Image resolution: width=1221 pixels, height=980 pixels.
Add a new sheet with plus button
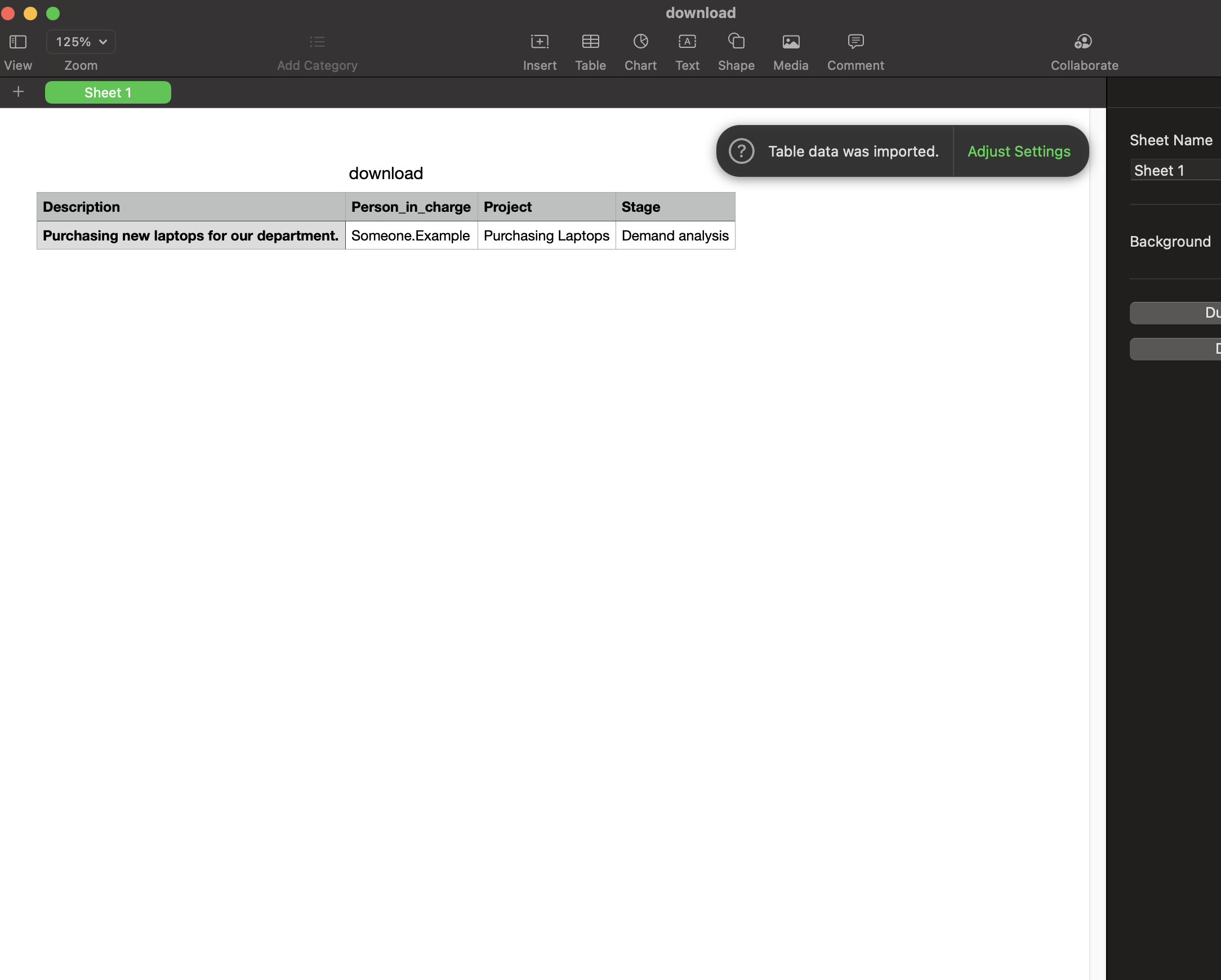coord(18,92)
